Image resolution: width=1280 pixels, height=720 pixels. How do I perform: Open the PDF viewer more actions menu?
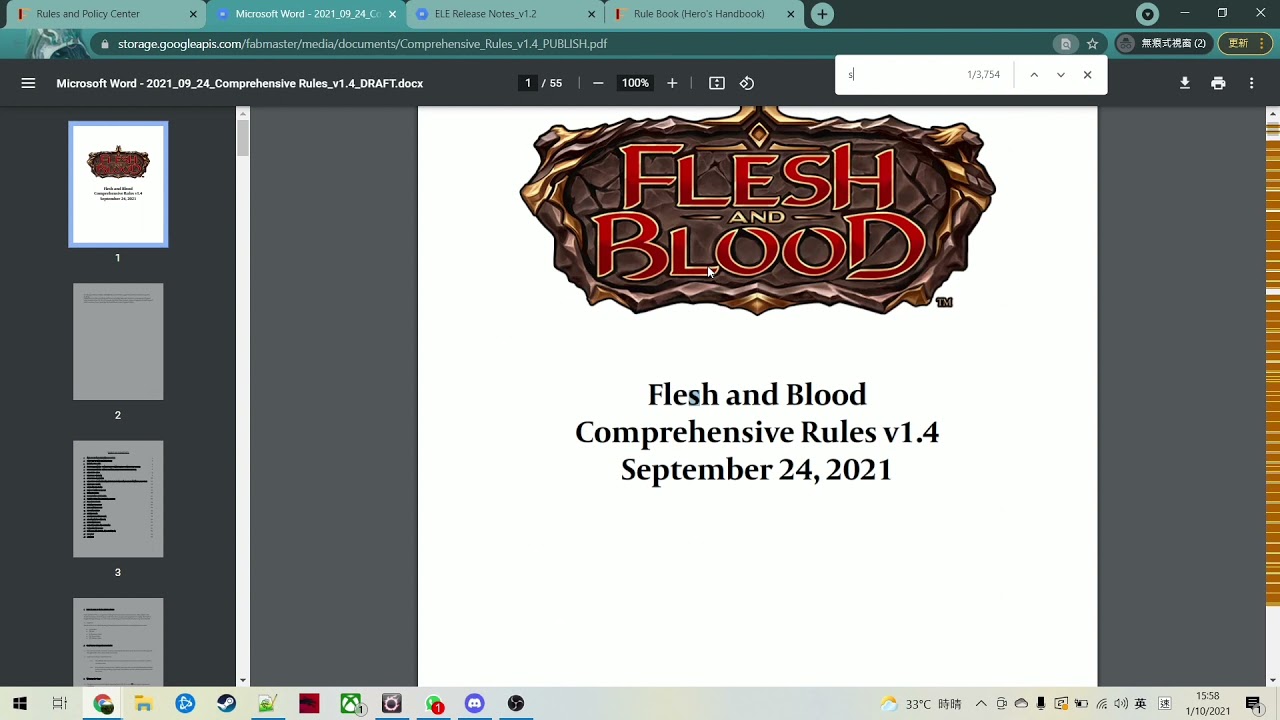pyautogui.click(x=1251, y=83)
